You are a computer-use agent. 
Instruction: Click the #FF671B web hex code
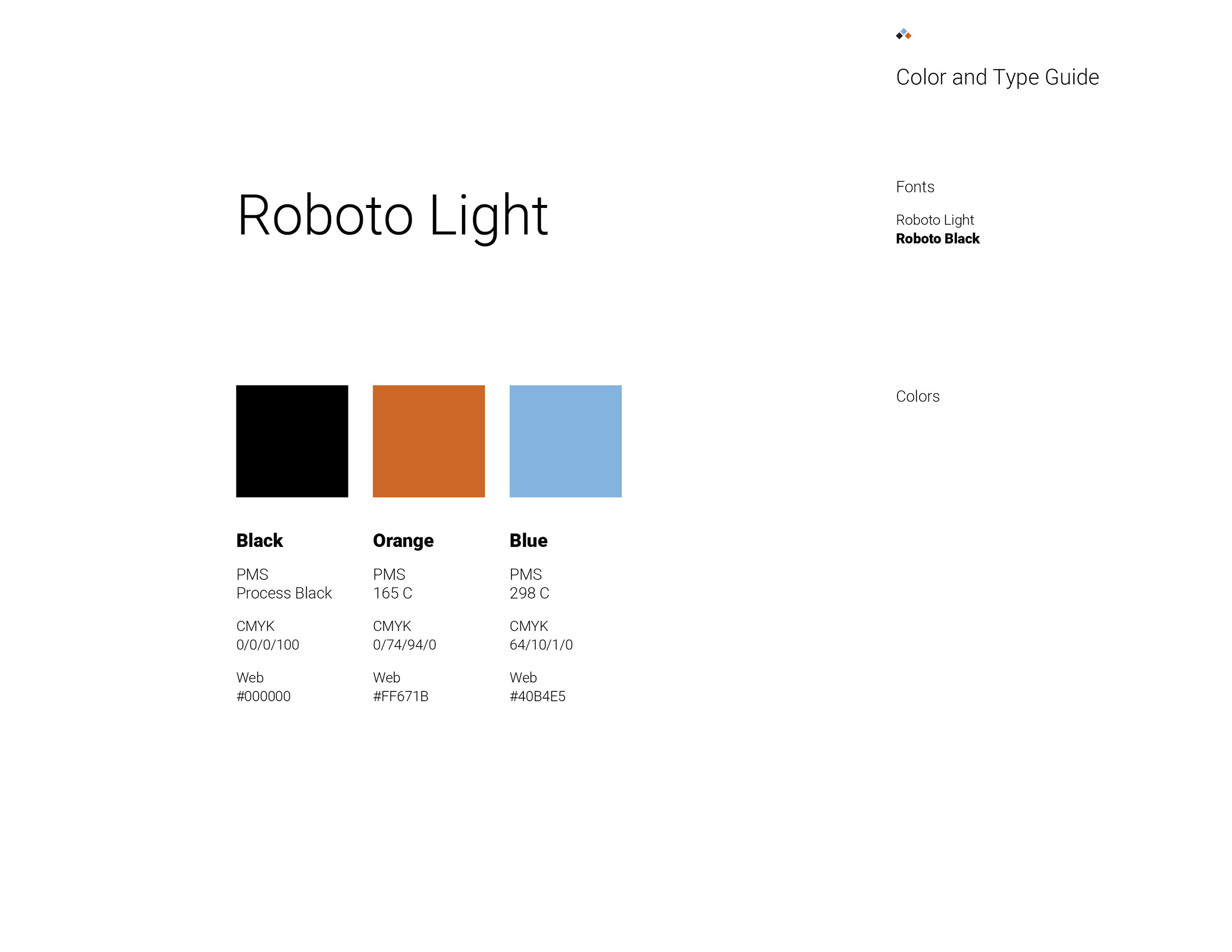pos(401,697)
